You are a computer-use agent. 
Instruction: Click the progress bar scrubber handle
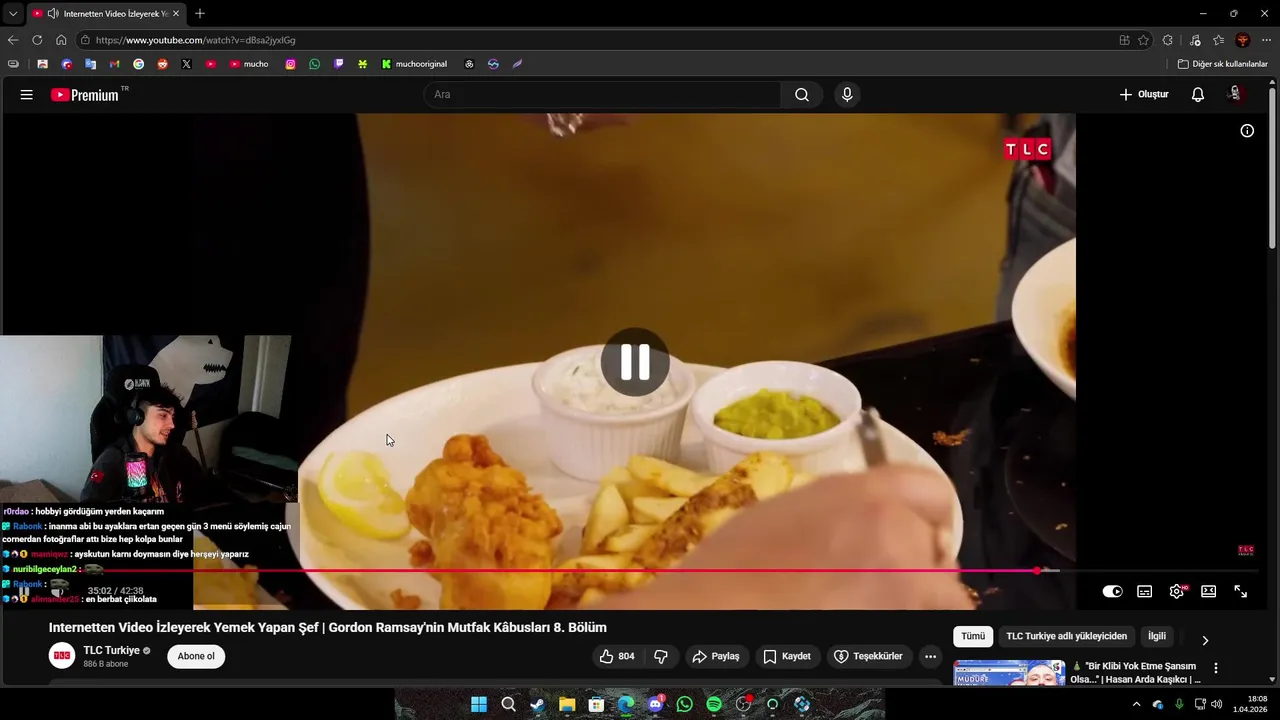pos(1037,571)
